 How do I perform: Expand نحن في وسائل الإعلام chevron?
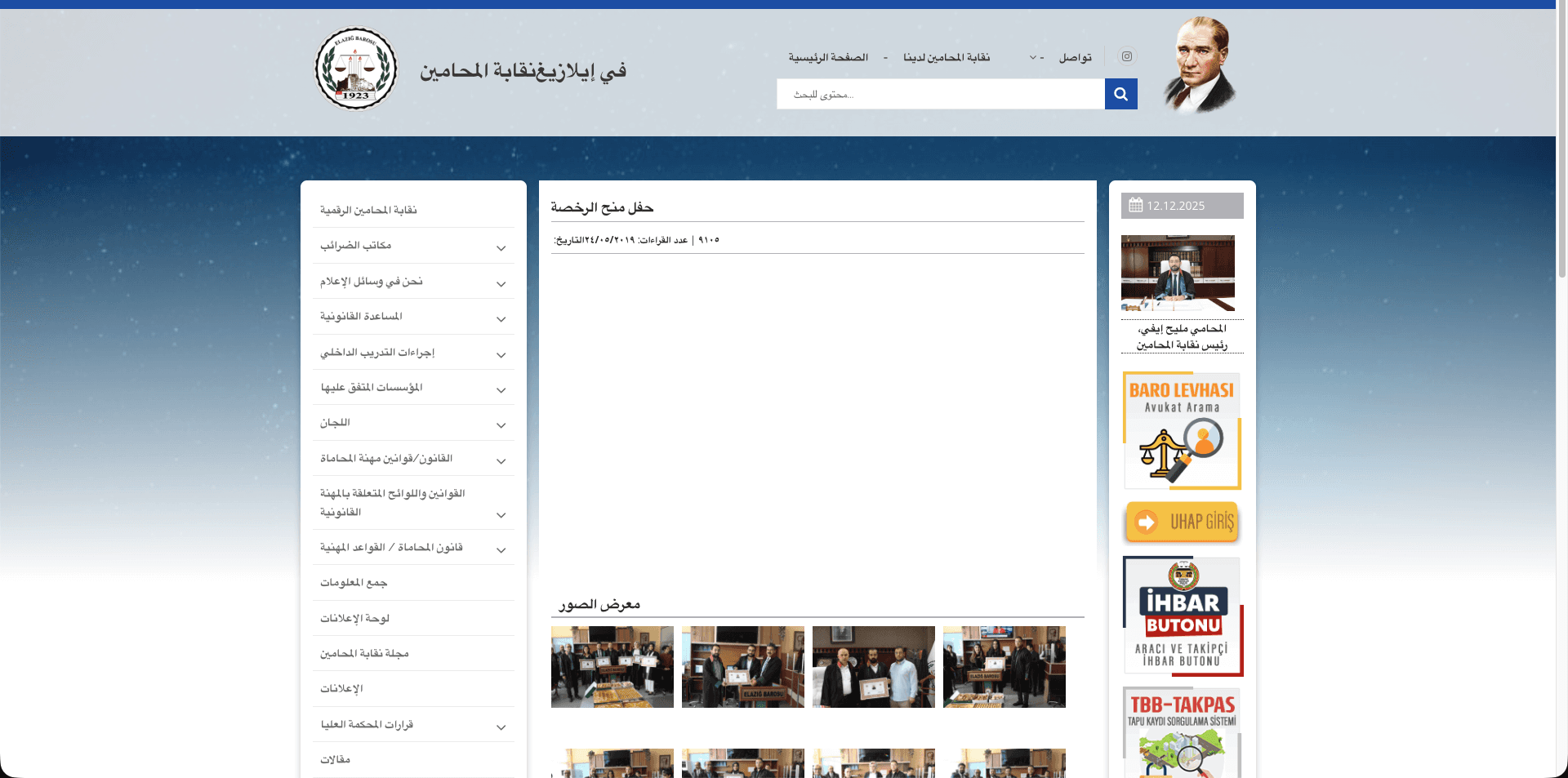(501, 284)
